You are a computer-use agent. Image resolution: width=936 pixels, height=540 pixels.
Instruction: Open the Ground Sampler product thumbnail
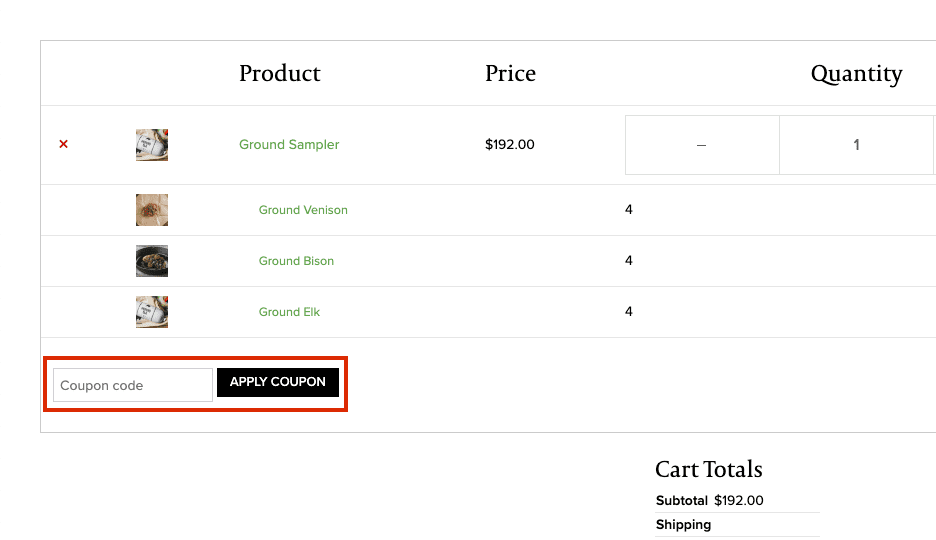[152, 145]
